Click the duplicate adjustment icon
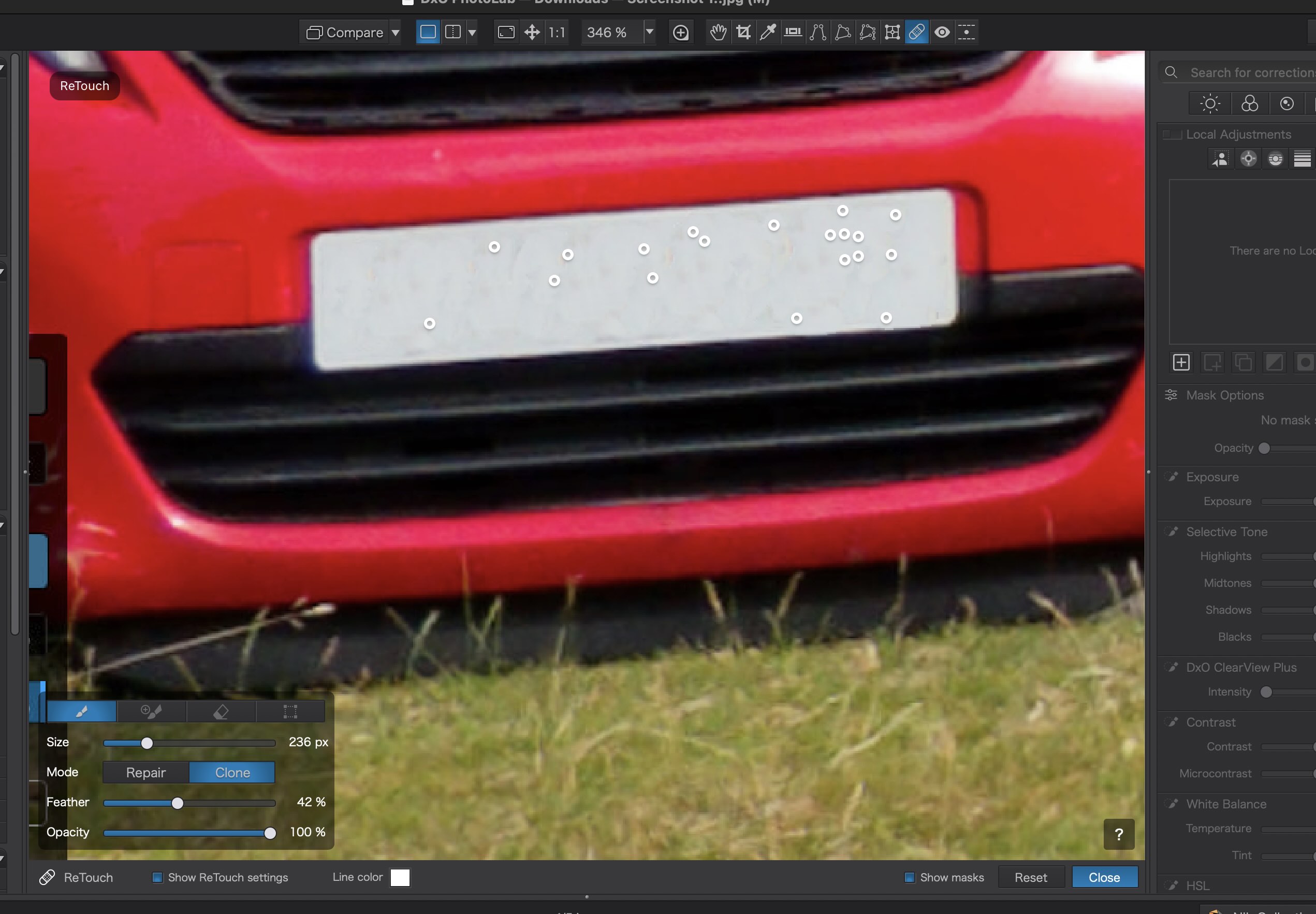 [x=1244, y=362]
